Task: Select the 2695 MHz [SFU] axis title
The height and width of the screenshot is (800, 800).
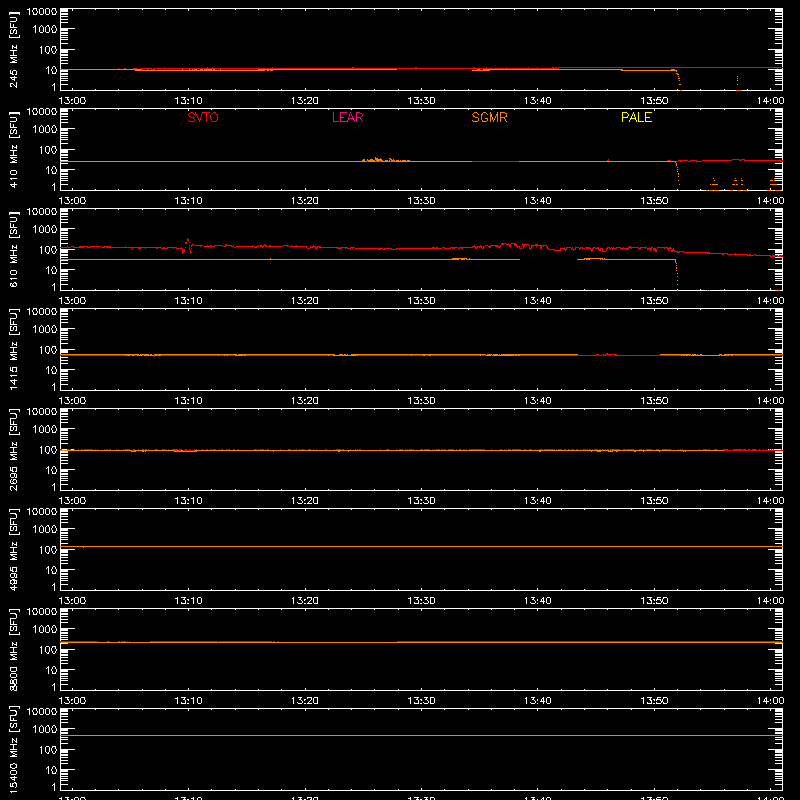Action: point(13,449)
